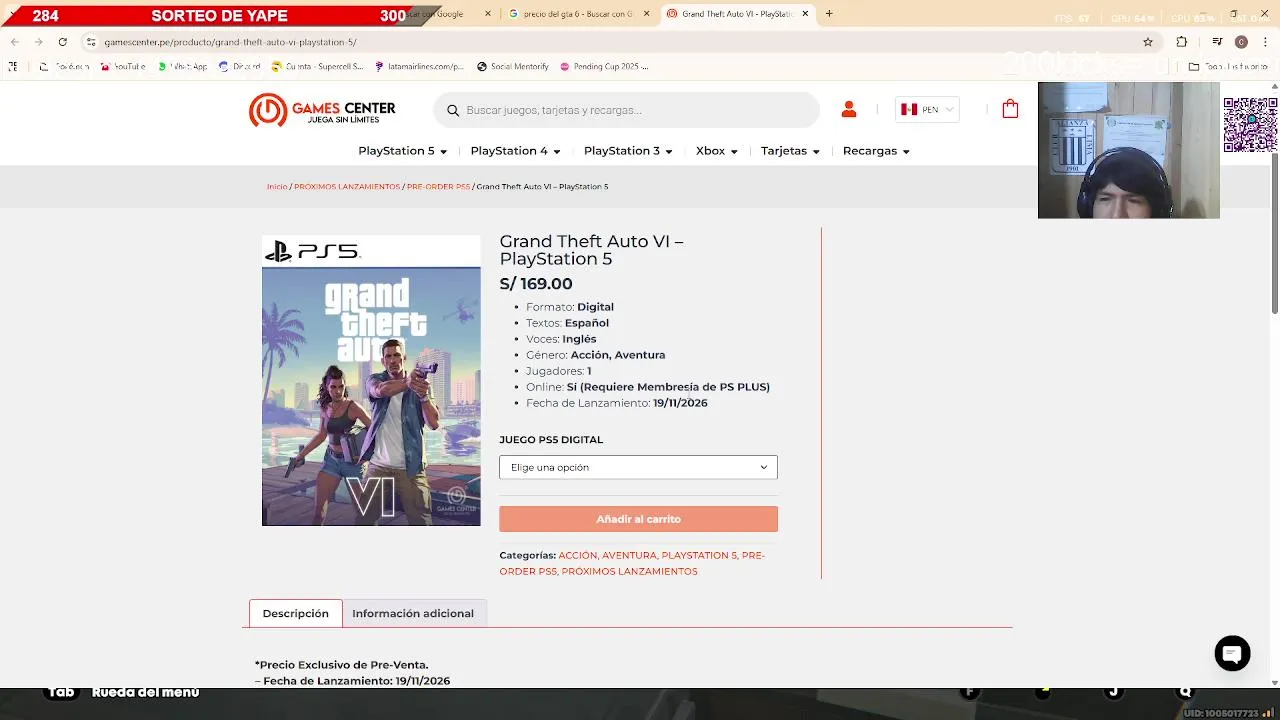Click the search magnifier icon
This screenshot has width=1280, height=720.
tap(453, 110)
